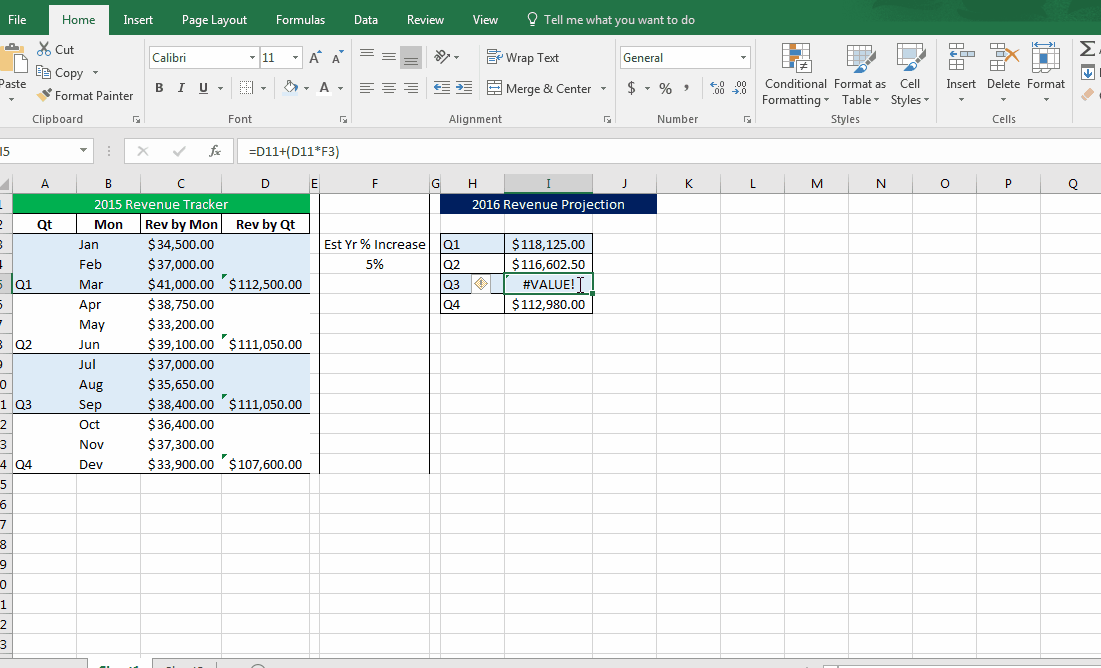Click the AutoSum sigma icon

[x=1088, y=49]
